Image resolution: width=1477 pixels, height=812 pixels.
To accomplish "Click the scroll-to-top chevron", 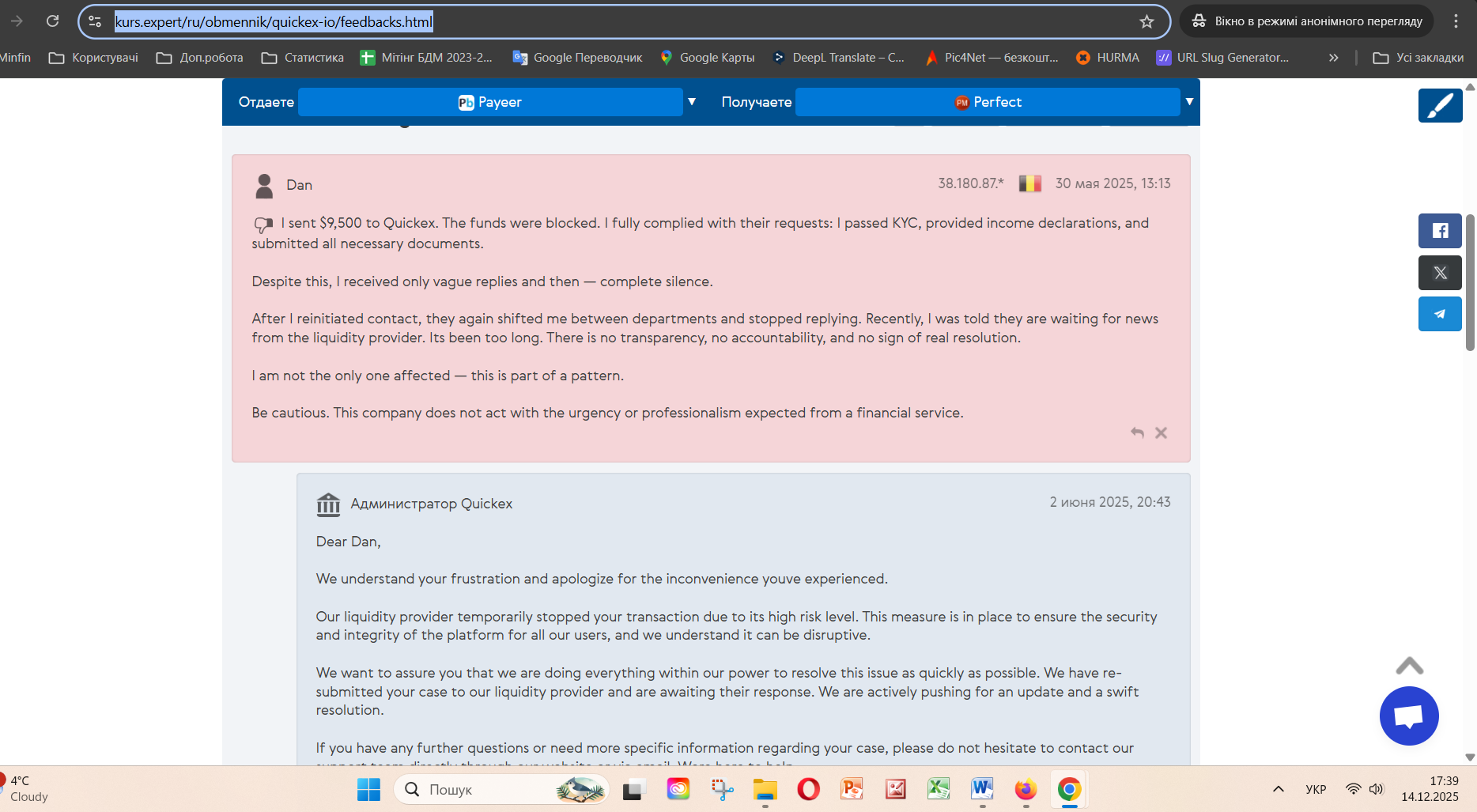I will pyautogui.click(x=1409, y=666).
